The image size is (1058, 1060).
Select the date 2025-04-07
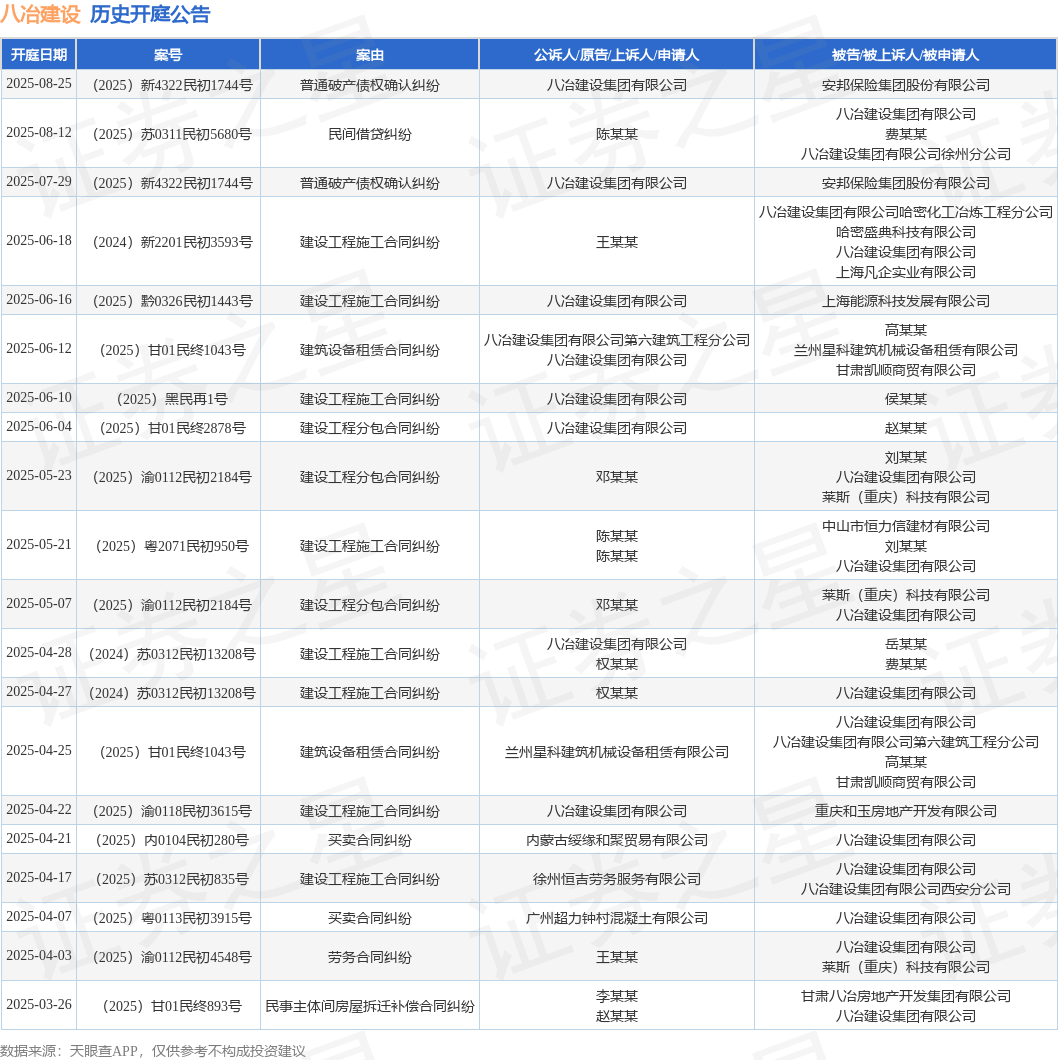(x=39, y=917)
